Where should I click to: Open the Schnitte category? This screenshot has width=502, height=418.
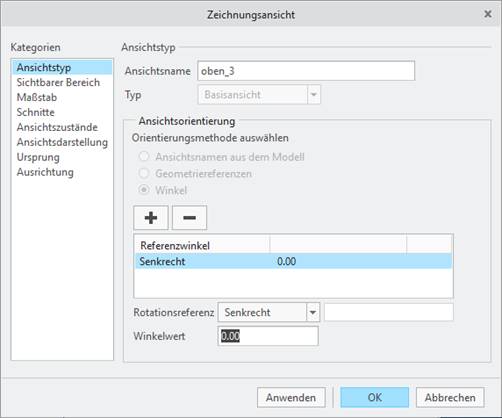click(36, 112)
